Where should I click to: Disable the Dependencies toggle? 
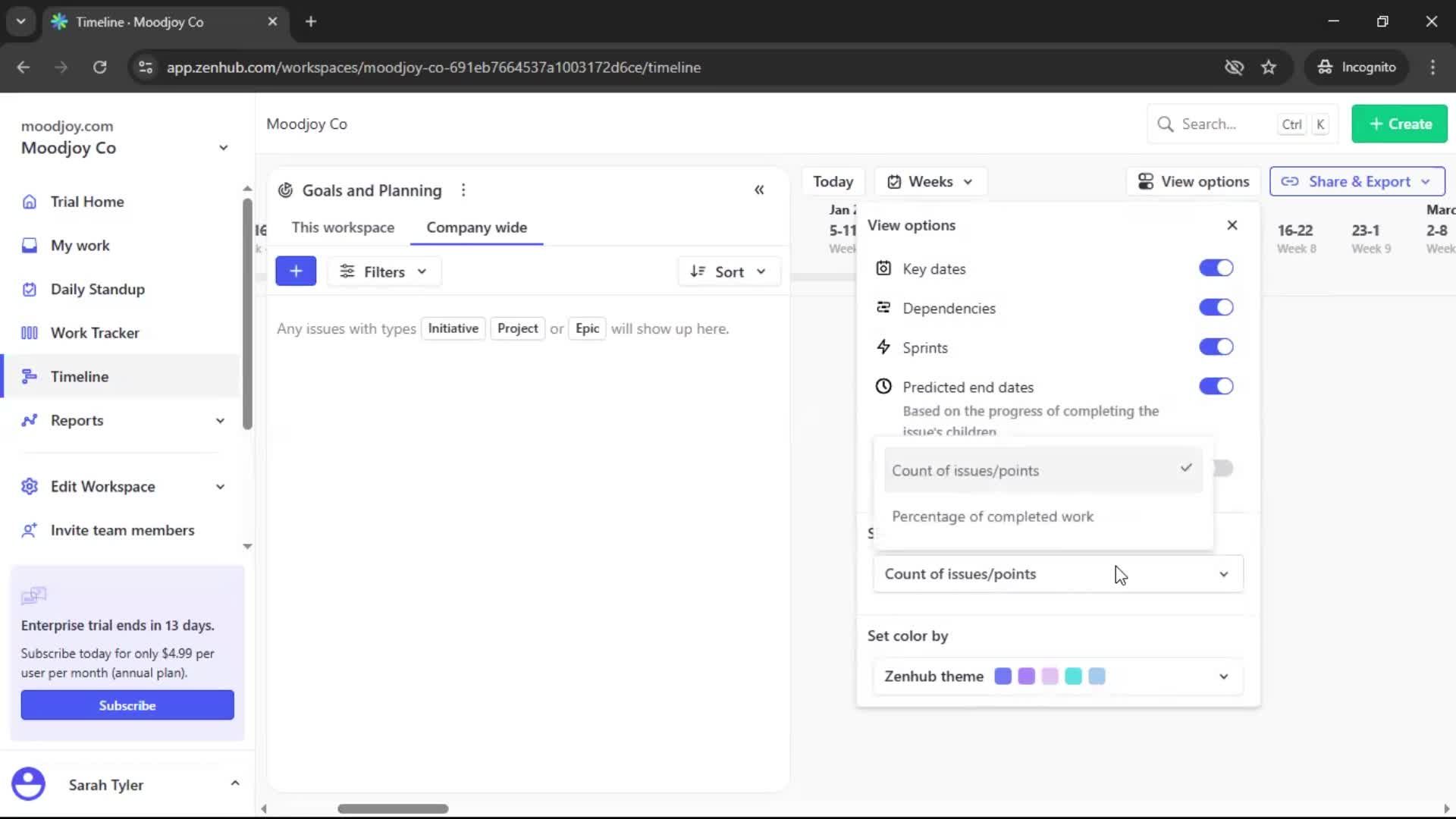(1216, 307)
